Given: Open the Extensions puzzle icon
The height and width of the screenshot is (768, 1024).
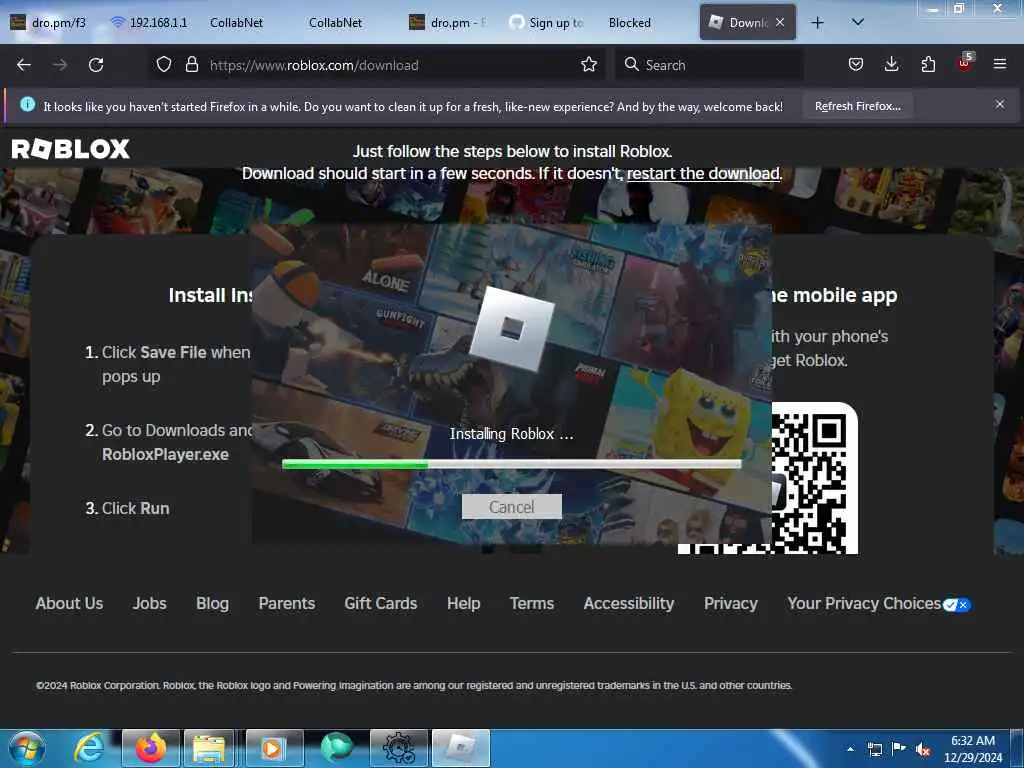Looking at the screenshot, I should tap(928, 65).
